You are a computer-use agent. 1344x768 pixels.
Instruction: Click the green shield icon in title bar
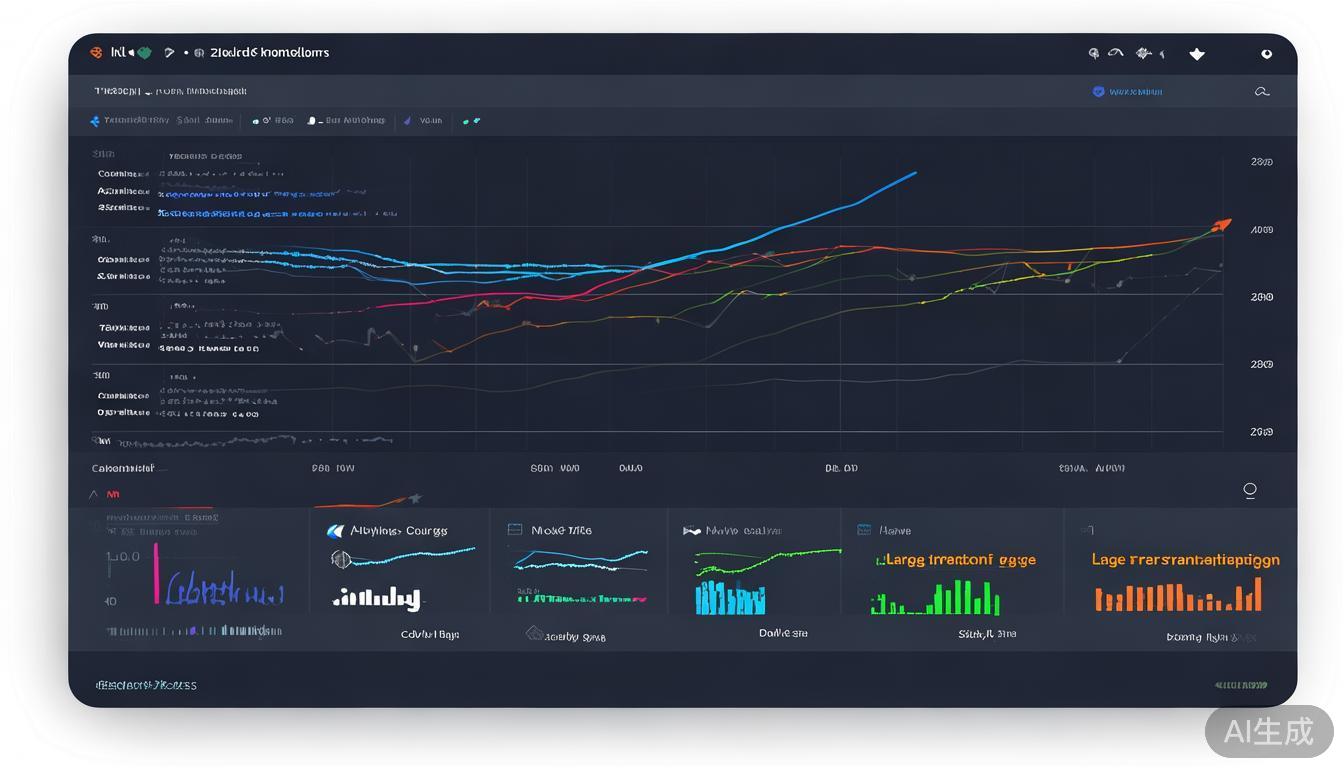144,53
